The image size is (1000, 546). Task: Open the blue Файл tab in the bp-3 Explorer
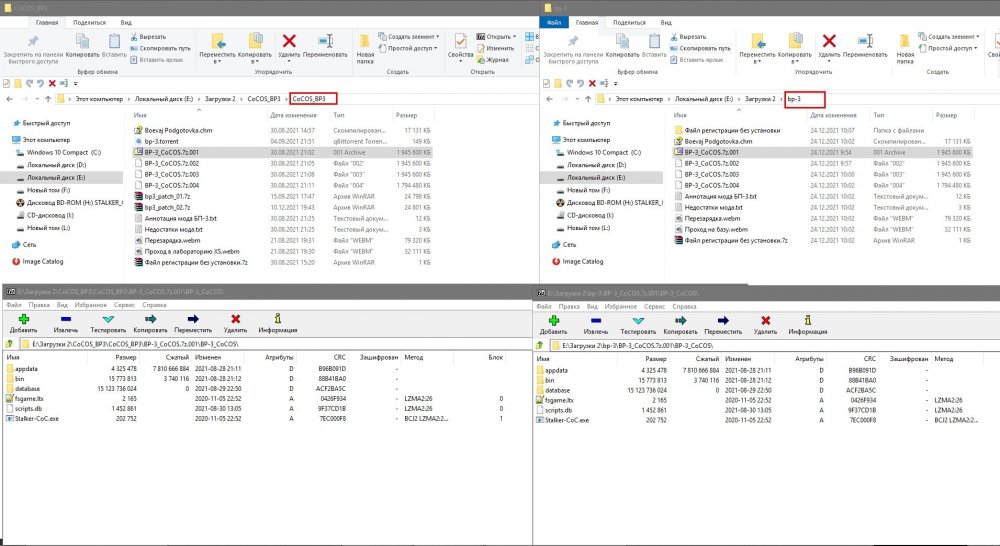click(556, 22)
